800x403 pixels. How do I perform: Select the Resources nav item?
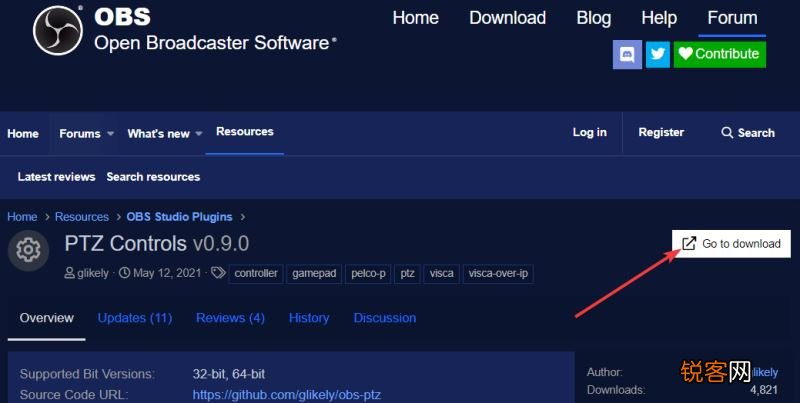tap(245, 132)
